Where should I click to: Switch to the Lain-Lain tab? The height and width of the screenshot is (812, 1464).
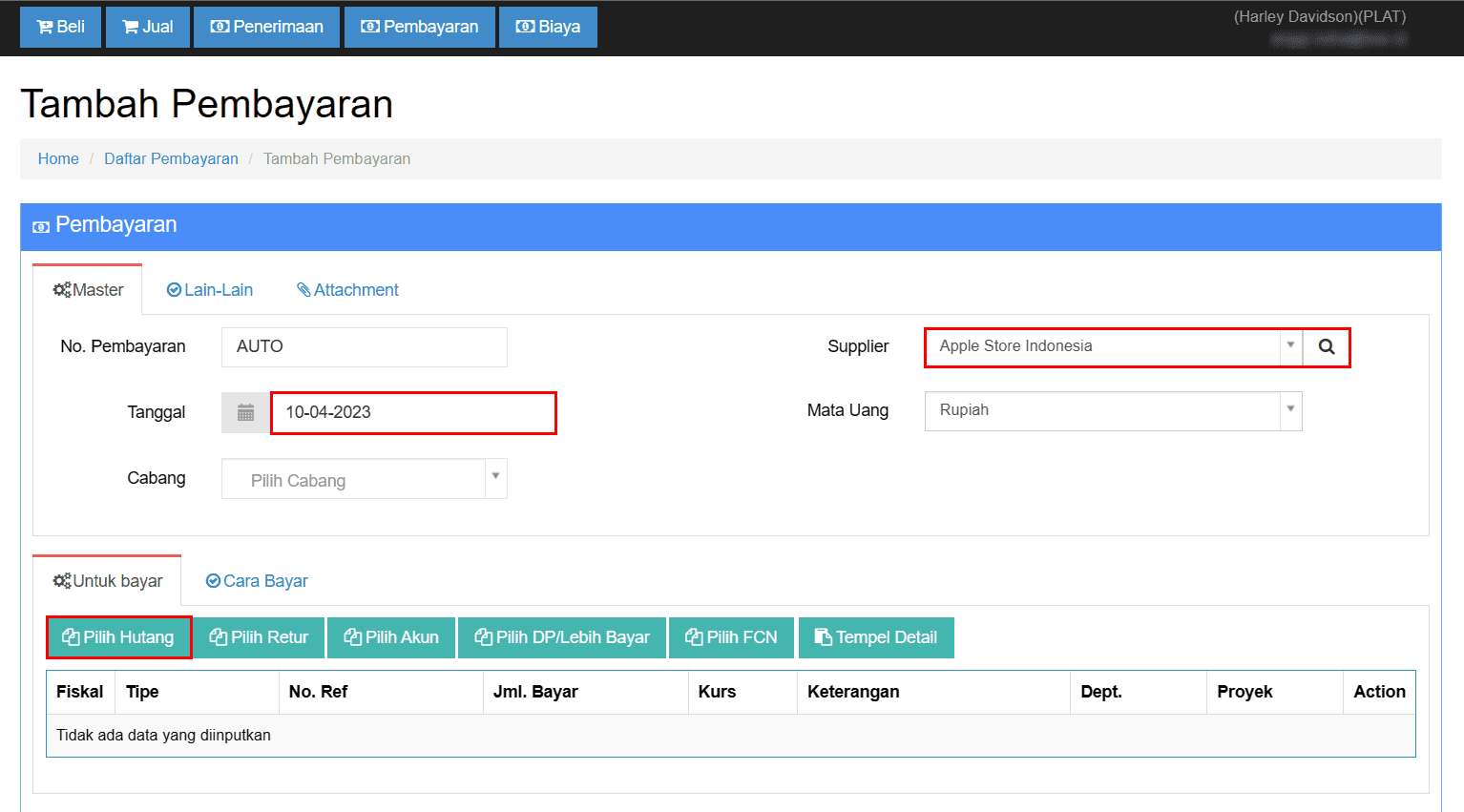(x=210, y=290)
